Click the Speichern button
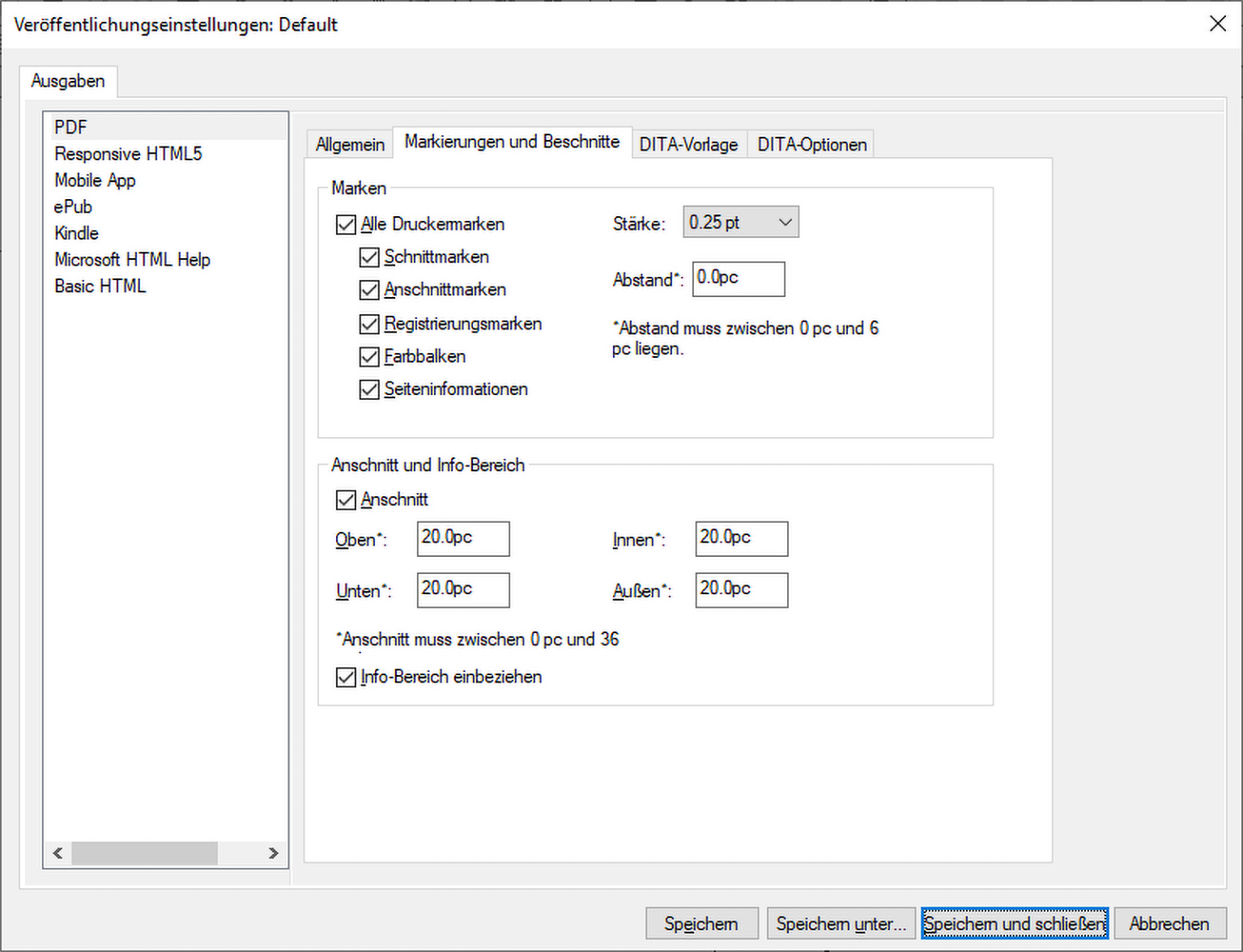This screenshot has width=1243, height=952. click(x=701, y=924)
